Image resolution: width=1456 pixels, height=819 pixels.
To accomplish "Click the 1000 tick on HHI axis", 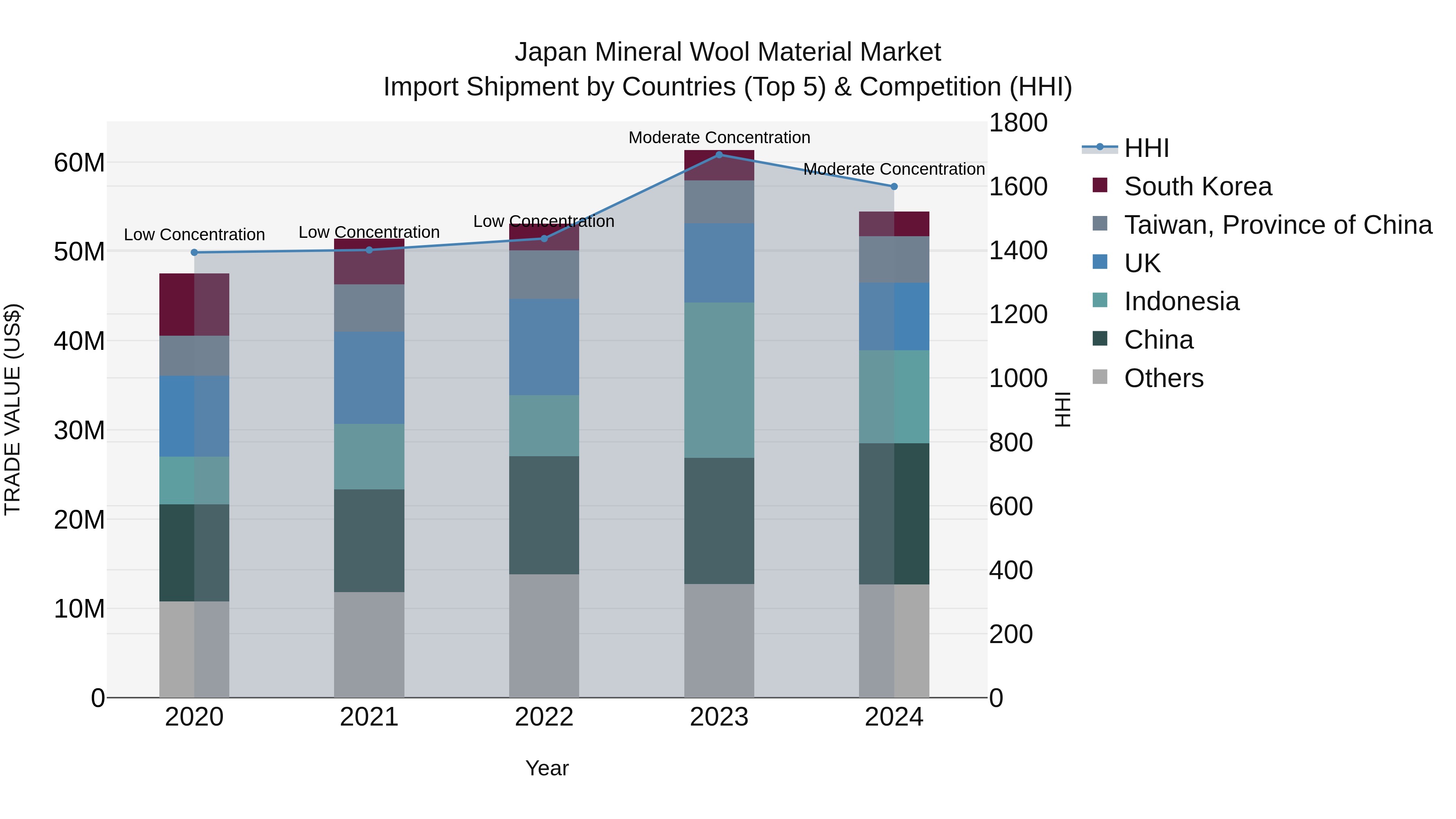I will [1018, 378].
